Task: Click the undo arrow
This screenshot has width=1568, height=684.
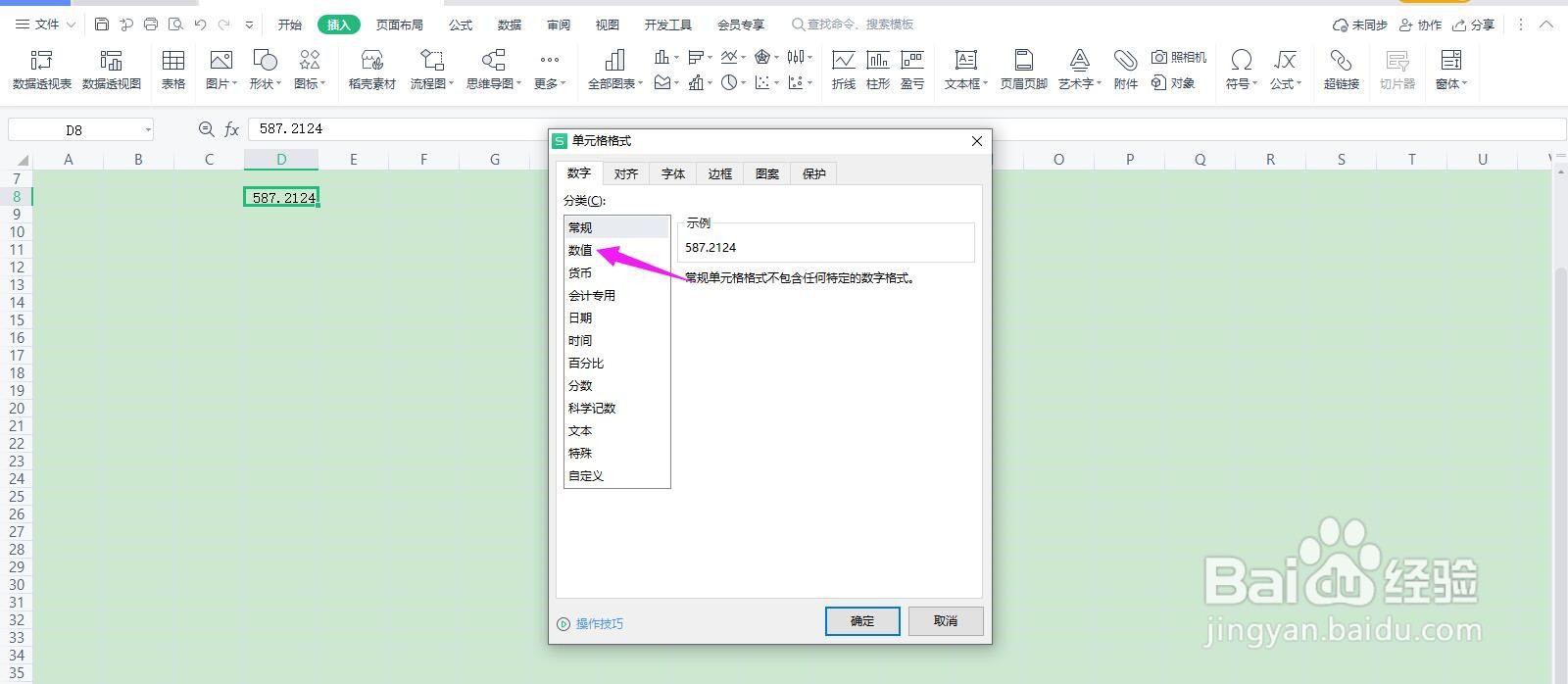Action: tap(201, 24)
